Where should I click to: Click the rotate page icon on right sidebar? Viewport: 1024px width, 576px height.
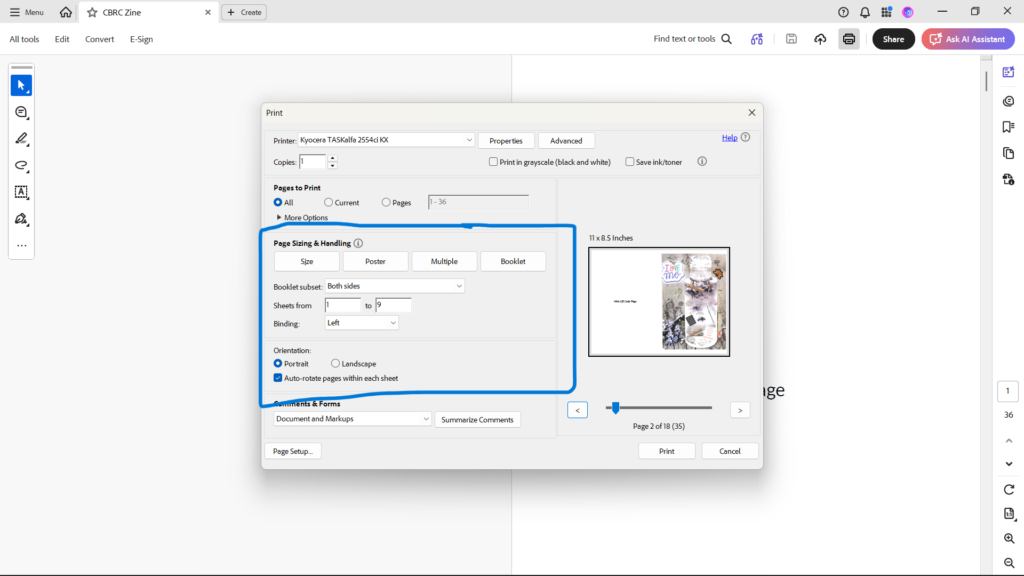(x=1008, y=489)
